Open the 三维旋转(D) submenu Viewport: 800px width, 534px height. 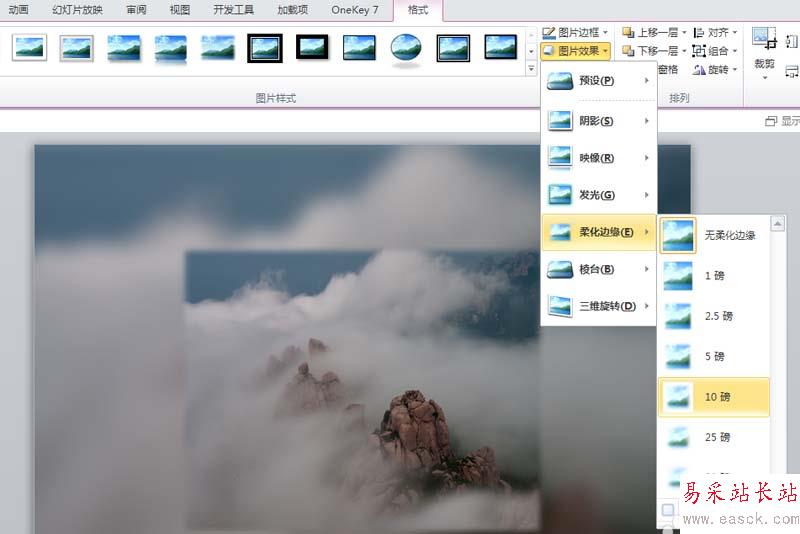(598, 306)
